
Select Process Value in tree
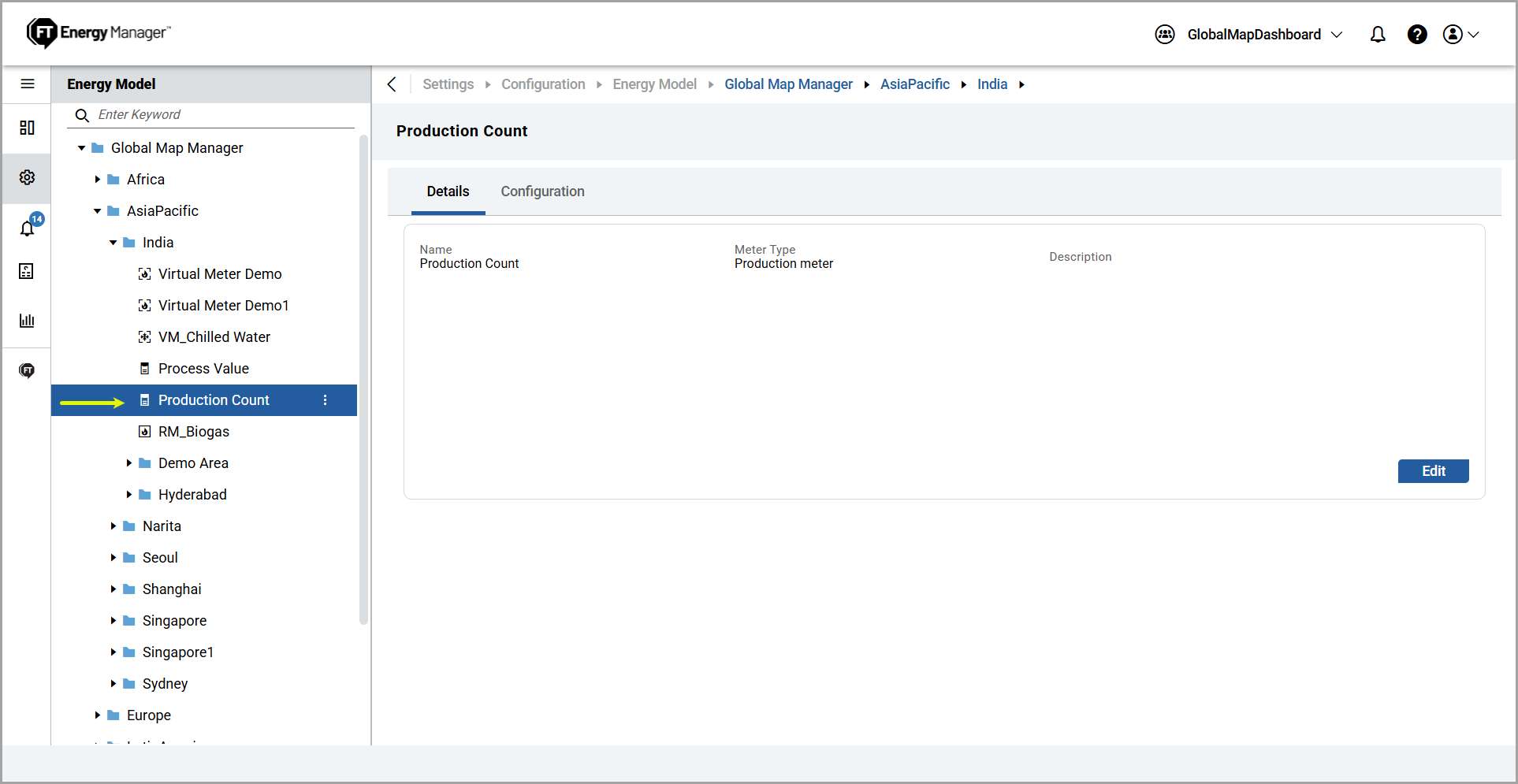(x=203, y=369)
